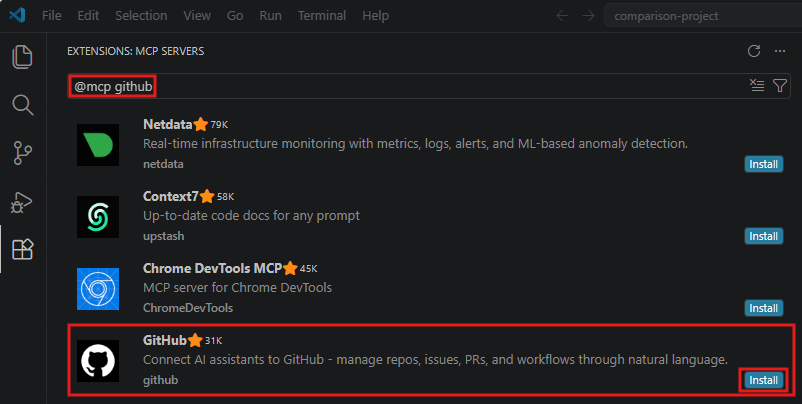
Task: Open the Chrome DevTools MCP title
Action: pos(212,268)
